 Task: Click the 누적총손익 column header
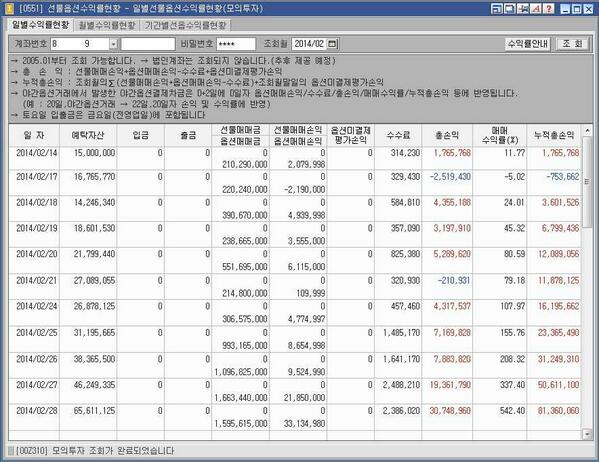point(554,135)
